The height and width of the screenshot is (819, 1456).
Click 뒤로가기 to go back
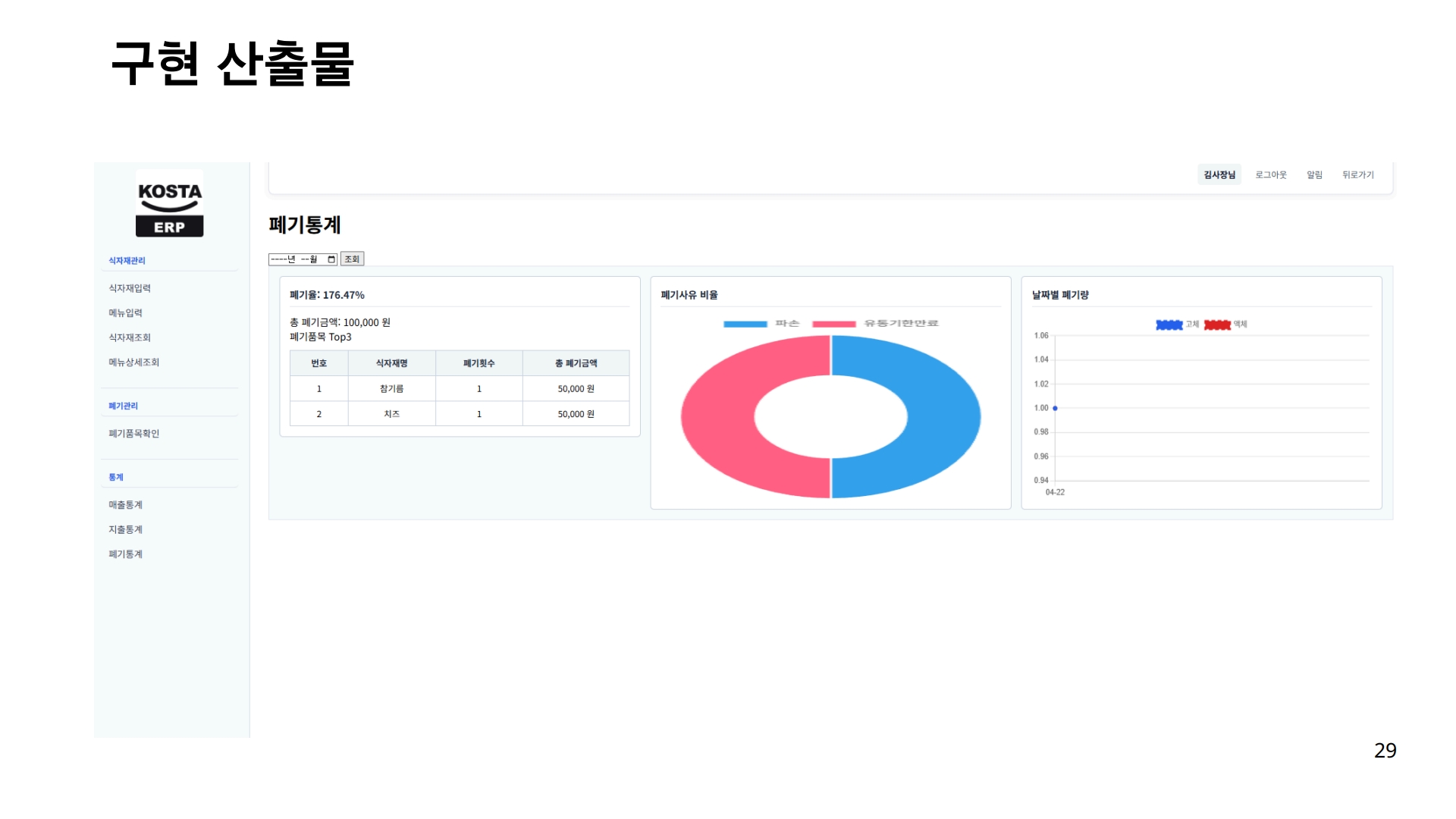[1358, 174]
